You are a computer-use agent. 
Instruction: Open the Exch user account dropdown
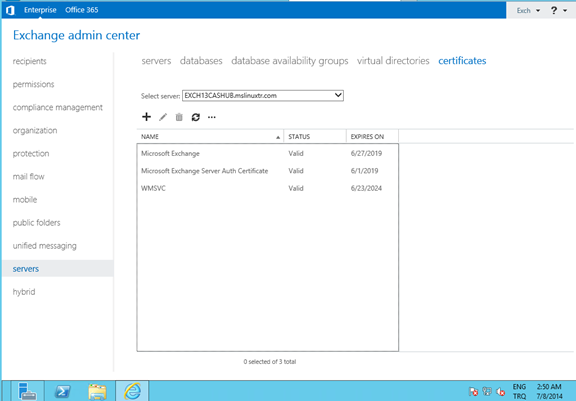[x=528, y=10]
